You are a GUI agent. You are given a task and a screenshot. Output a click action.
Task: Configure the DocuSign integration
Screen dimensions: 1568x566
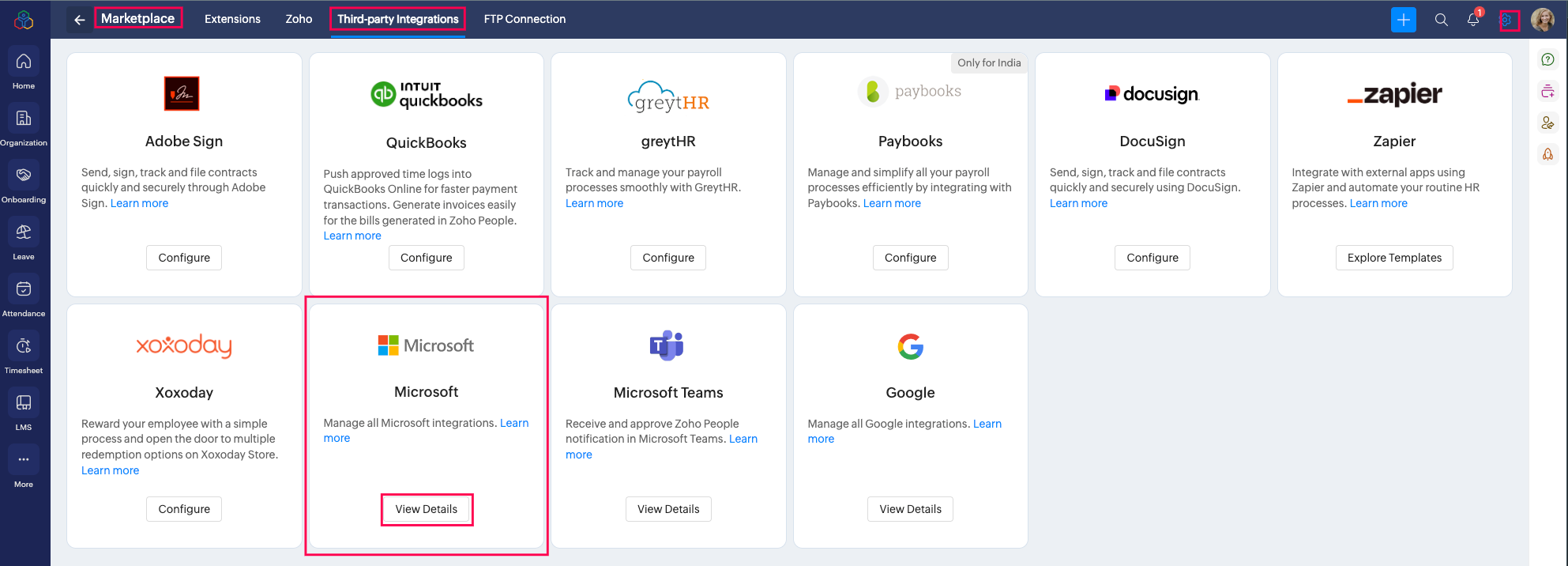point(1152,258)
